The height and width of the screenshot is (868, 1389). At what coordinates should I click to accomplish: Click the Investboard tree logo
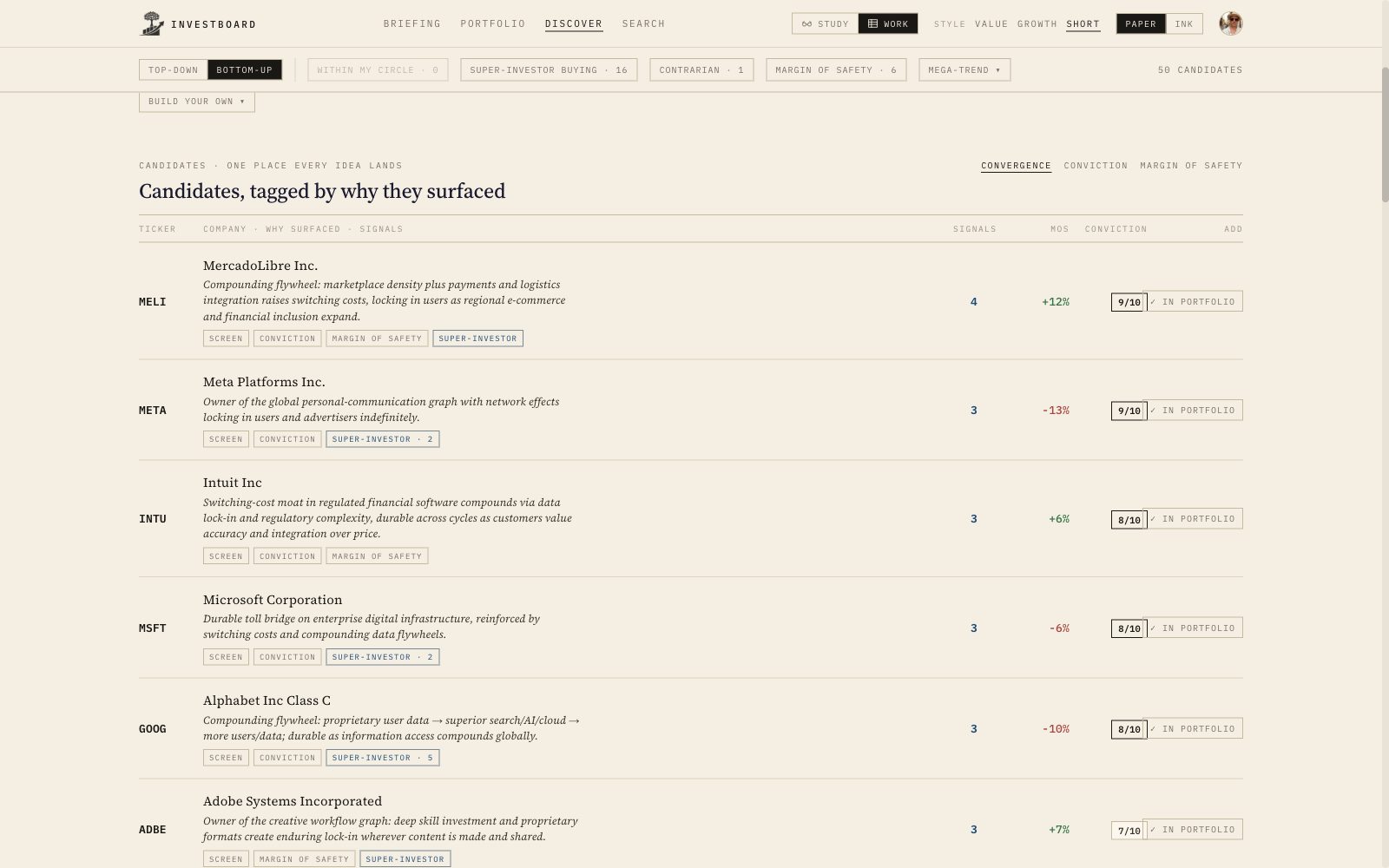tap(152, 23)
